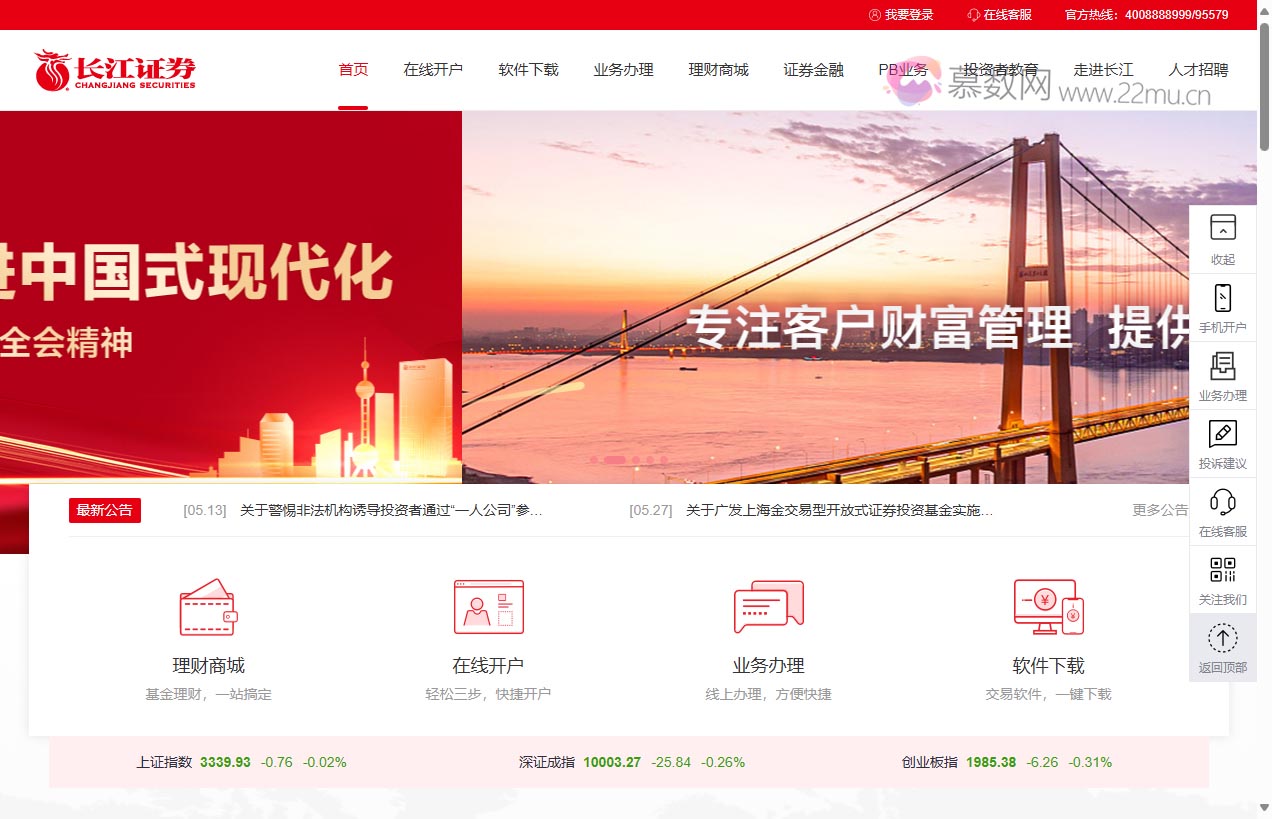
Task: Open 手机开户 mobile account icon
Action: 1222,298
